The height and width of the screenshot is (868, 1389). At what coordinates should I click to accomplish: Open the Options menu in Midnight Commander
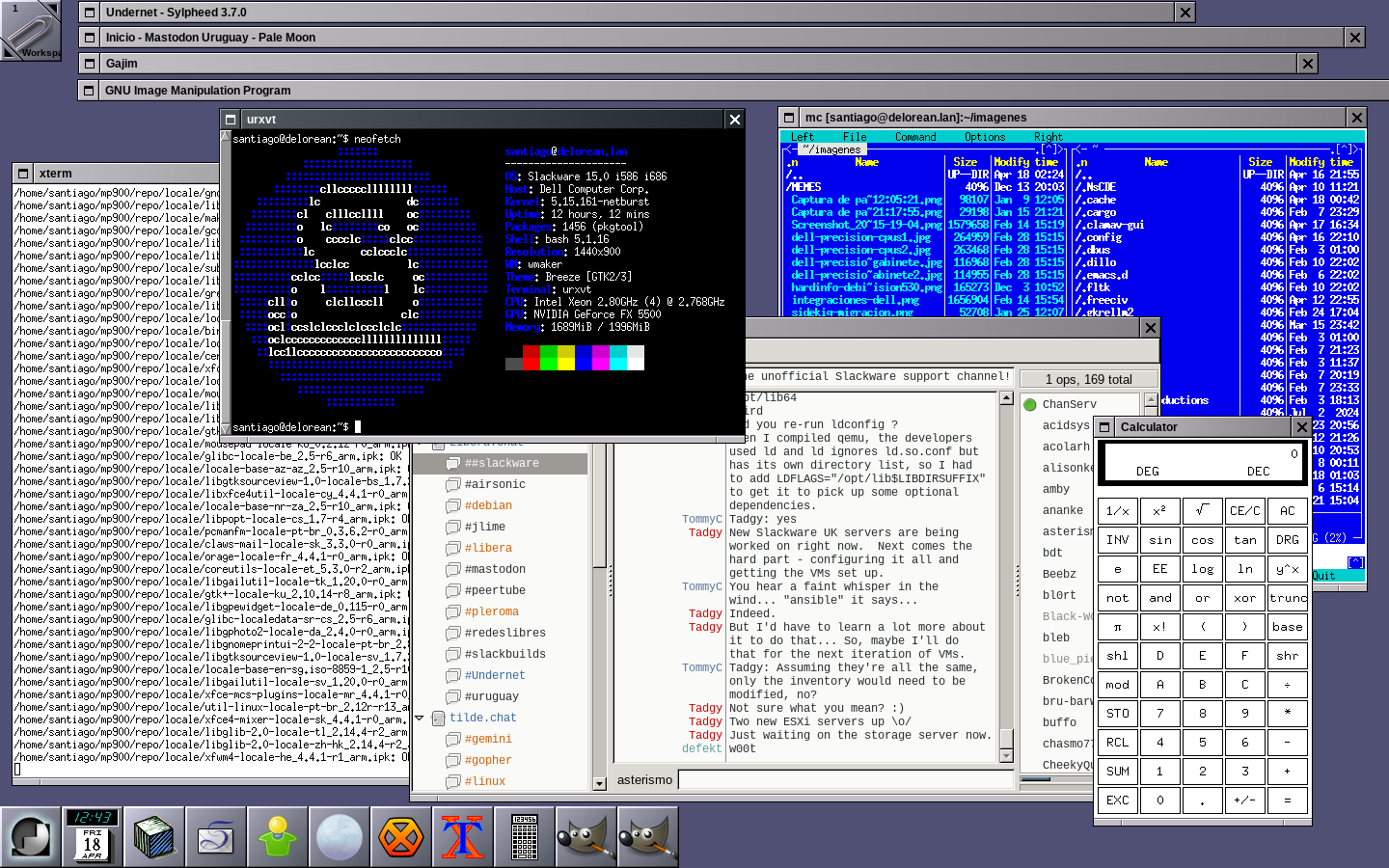coord(984,137)
